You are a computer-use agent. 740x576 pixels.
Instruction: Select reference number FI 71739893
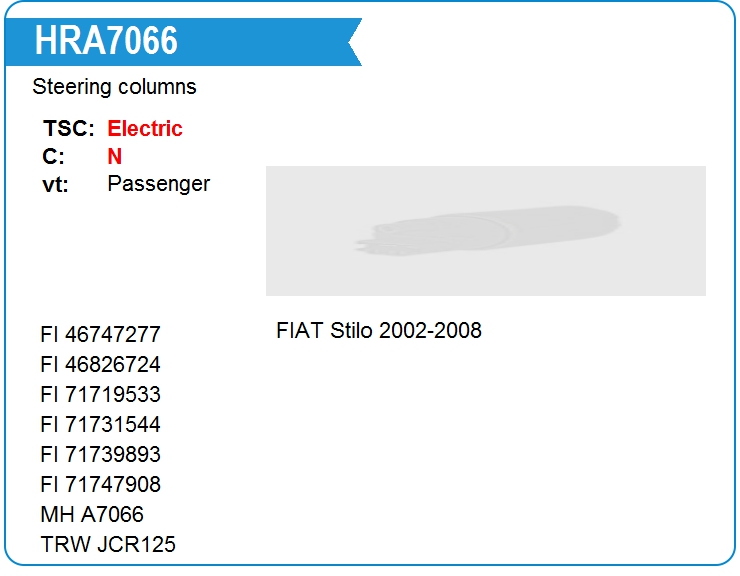[x=101, y=454]
